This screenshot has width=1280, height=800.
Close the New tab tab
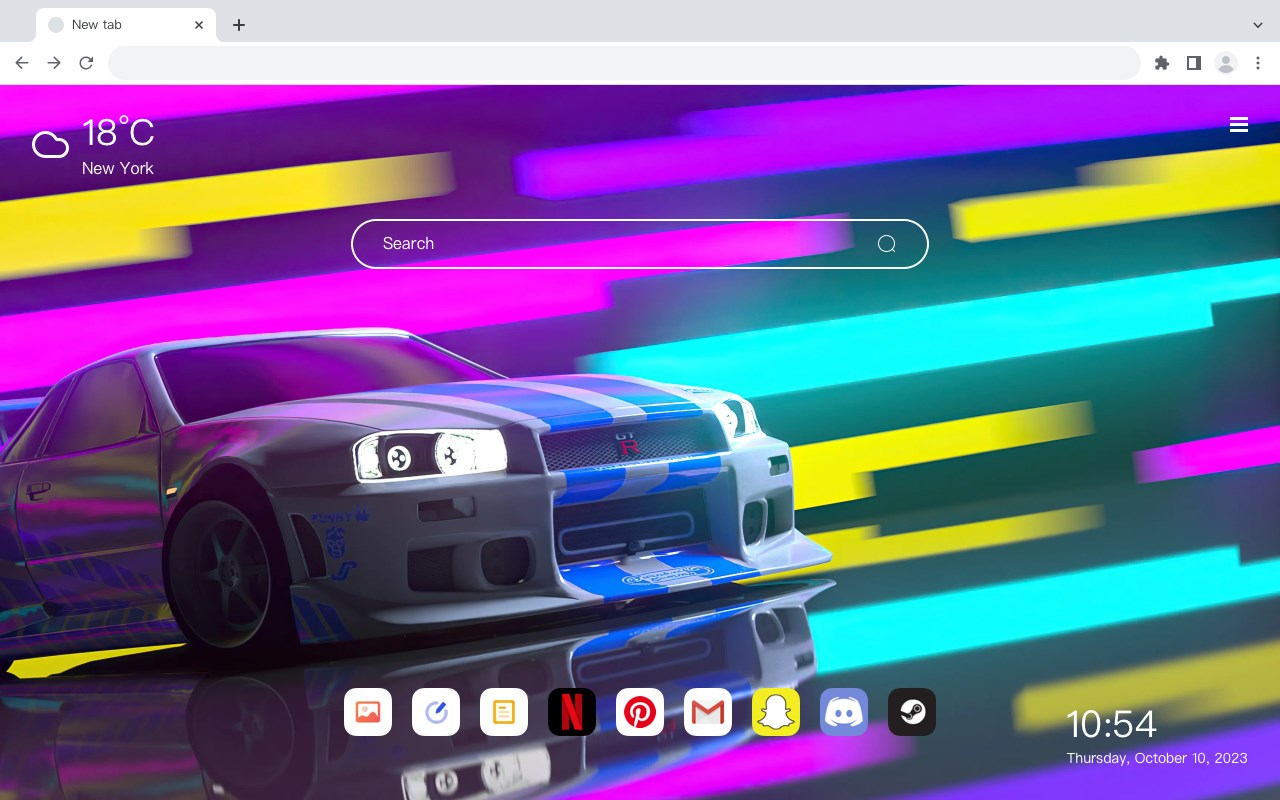click(199, 25)
